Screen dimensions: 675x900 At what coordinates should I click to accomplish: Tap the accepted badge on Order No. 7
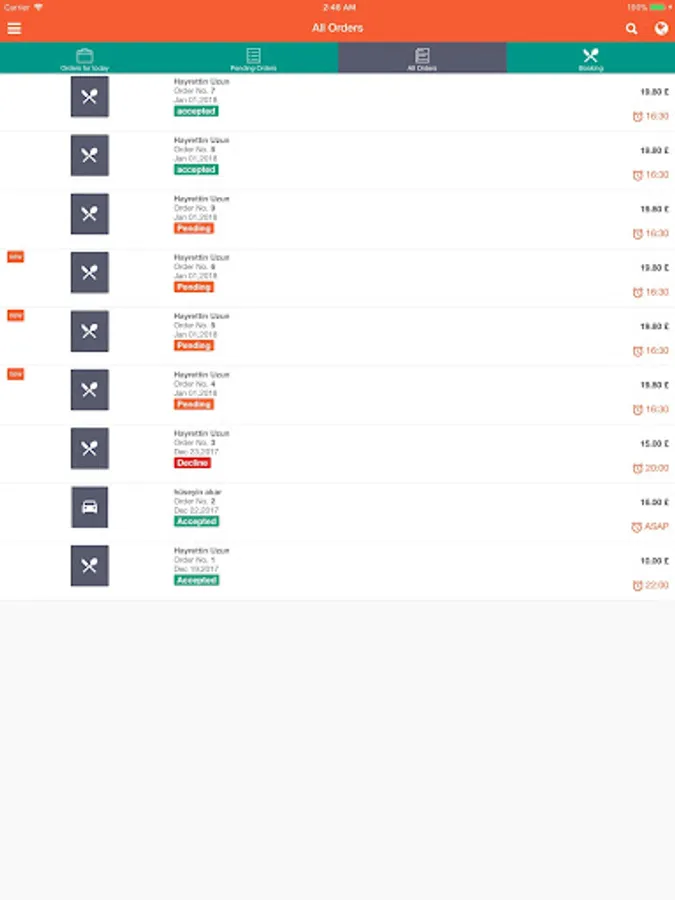(x=196, y=111)
